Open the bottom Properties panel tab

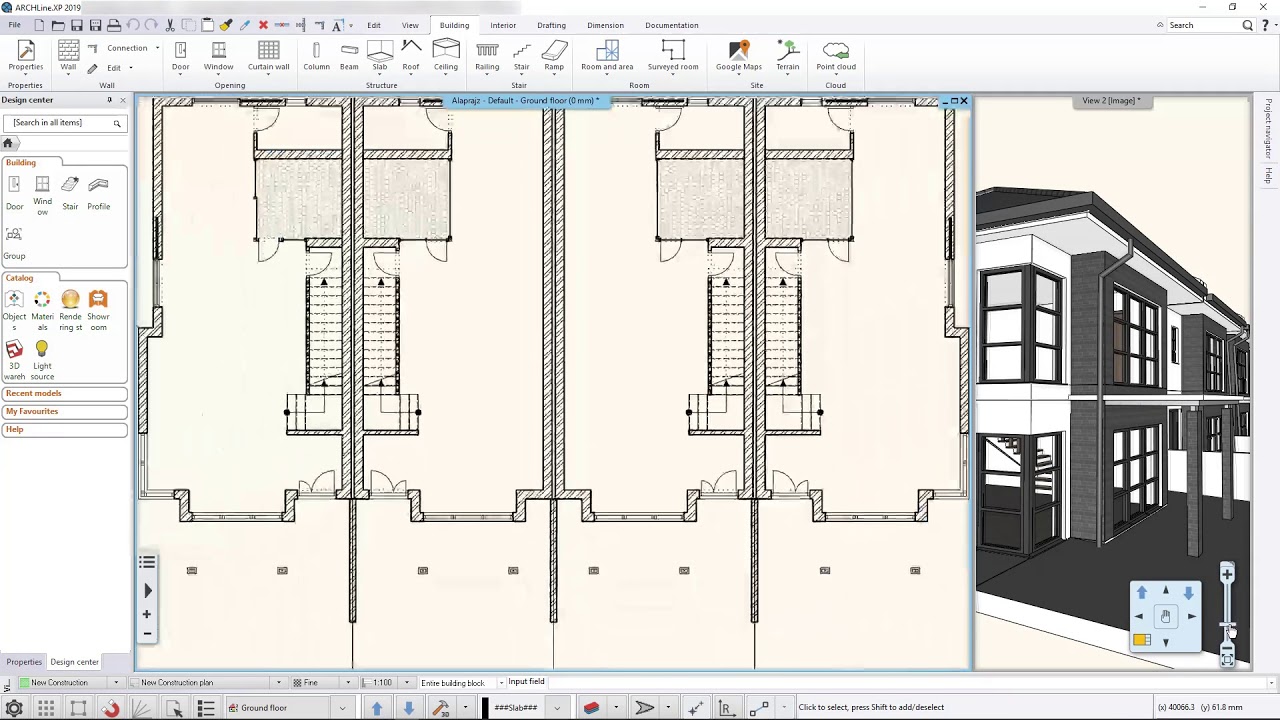click(24, 662)
